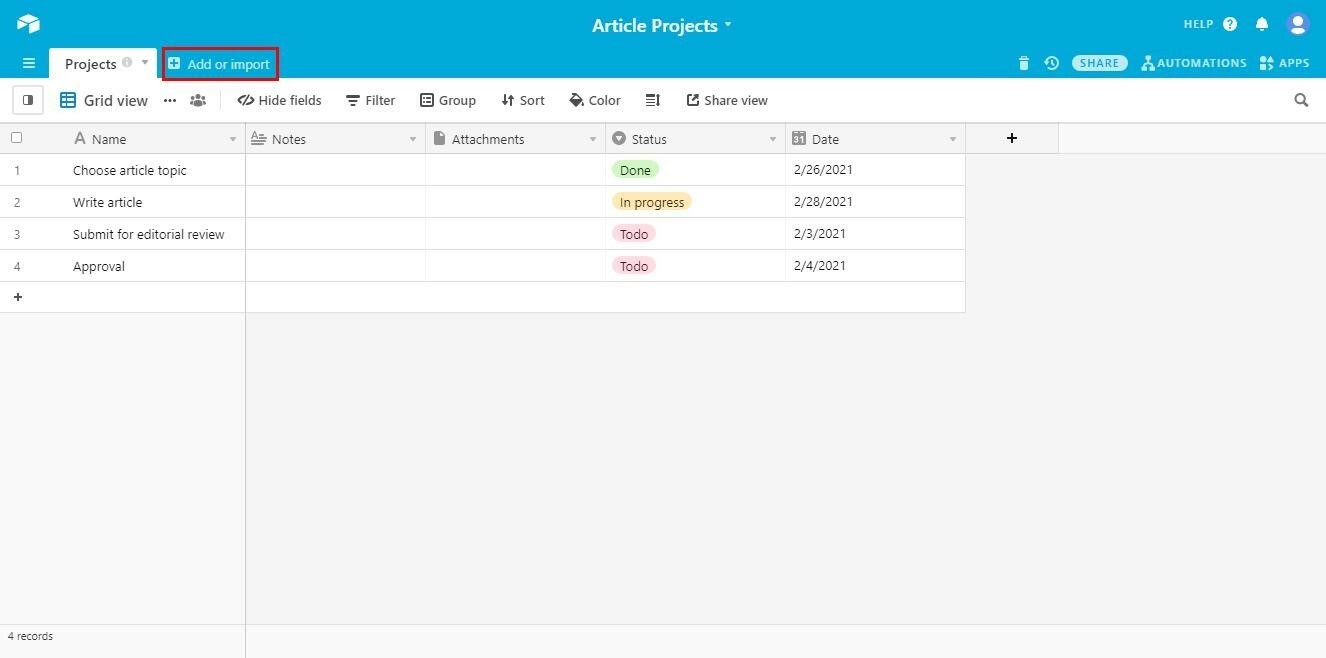
Task: Select date cell 2/26/2021
Action: (876, 170)
